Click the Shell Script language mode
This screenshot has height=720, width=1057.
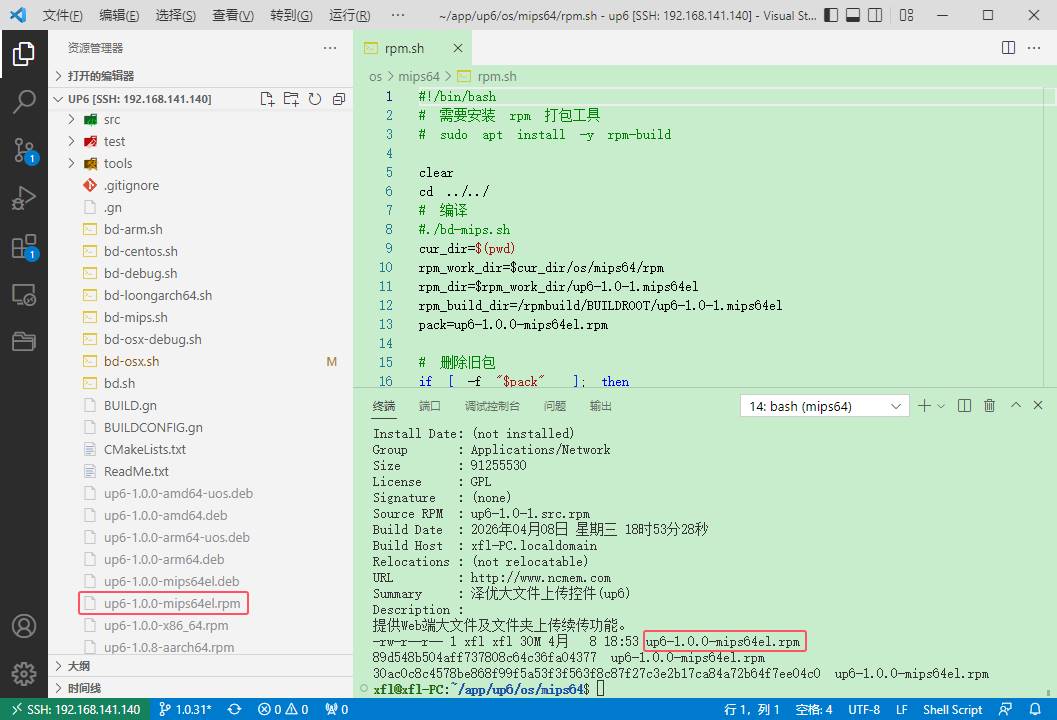952,709
